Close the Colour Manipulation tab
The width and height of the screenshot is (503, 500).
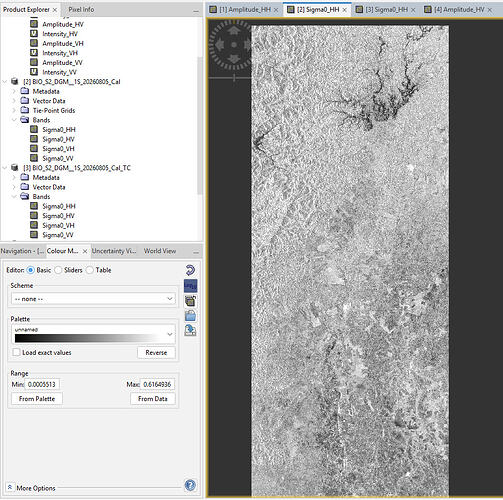coord(85,251)
